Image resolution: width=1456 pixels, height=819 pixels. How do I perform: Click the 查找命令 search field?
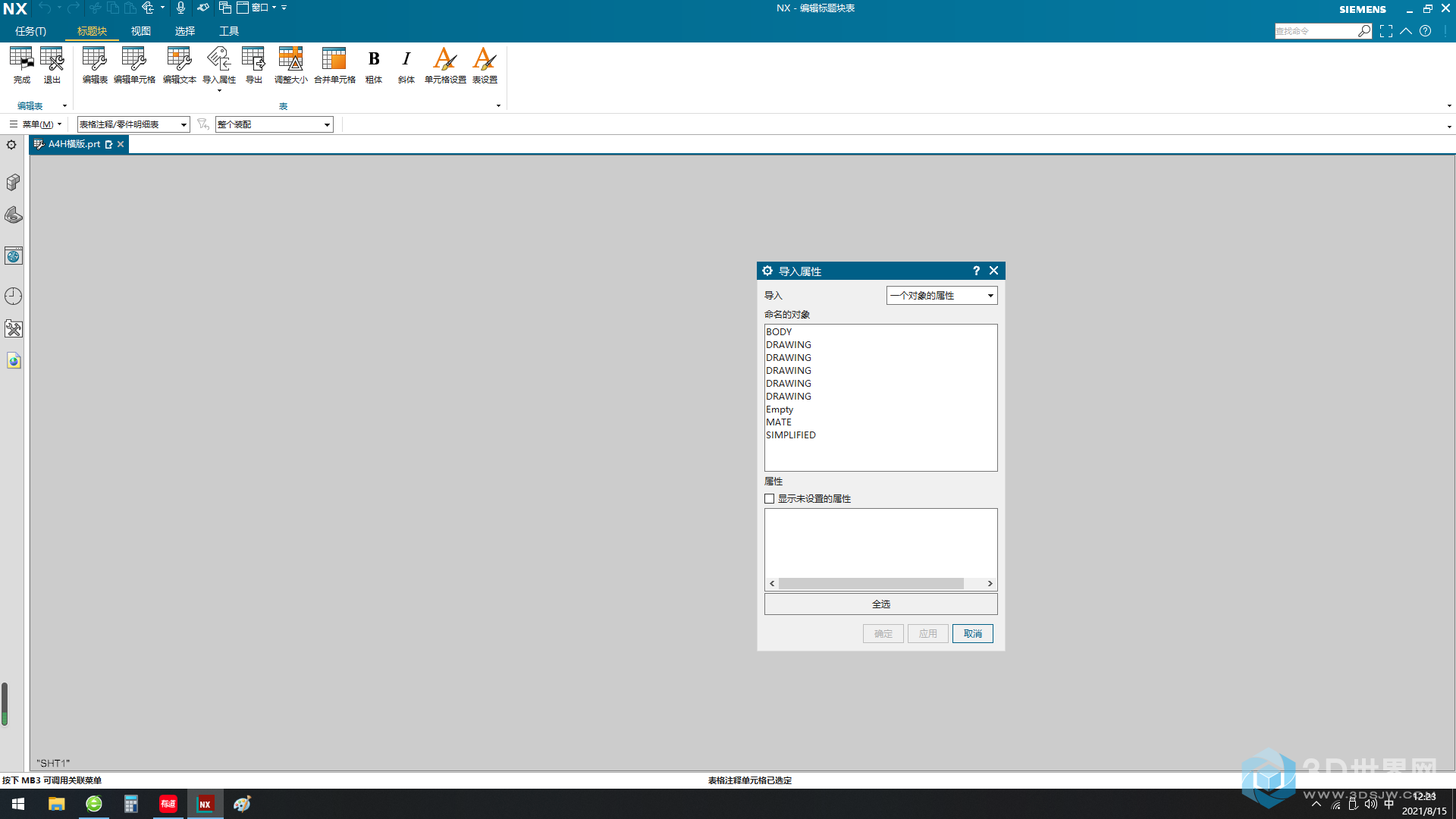click(x=1316, y=31)
